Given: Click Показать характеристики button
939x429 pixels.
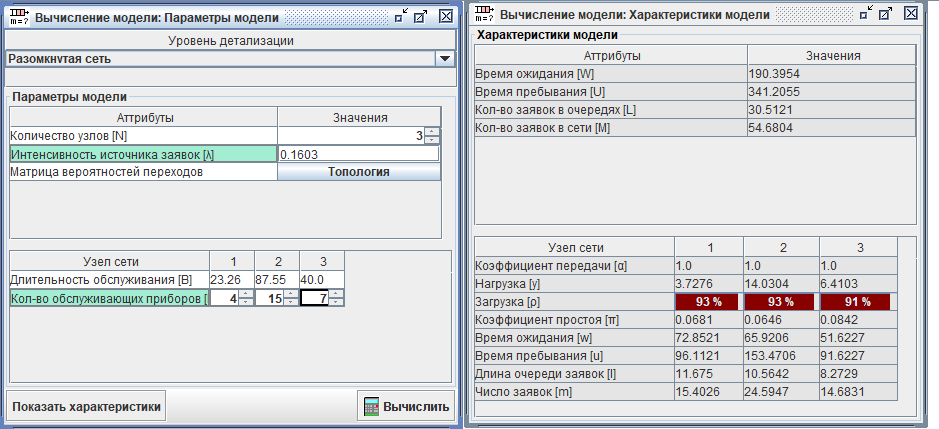Looking at the screenshot, I should 86,406.
